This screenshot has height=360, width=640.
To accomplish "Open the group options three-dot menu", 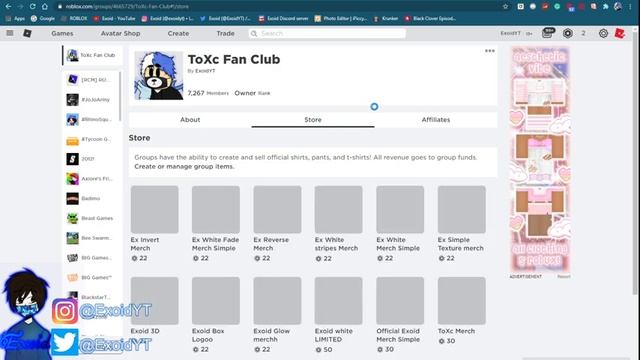I will tap(490, 51).
